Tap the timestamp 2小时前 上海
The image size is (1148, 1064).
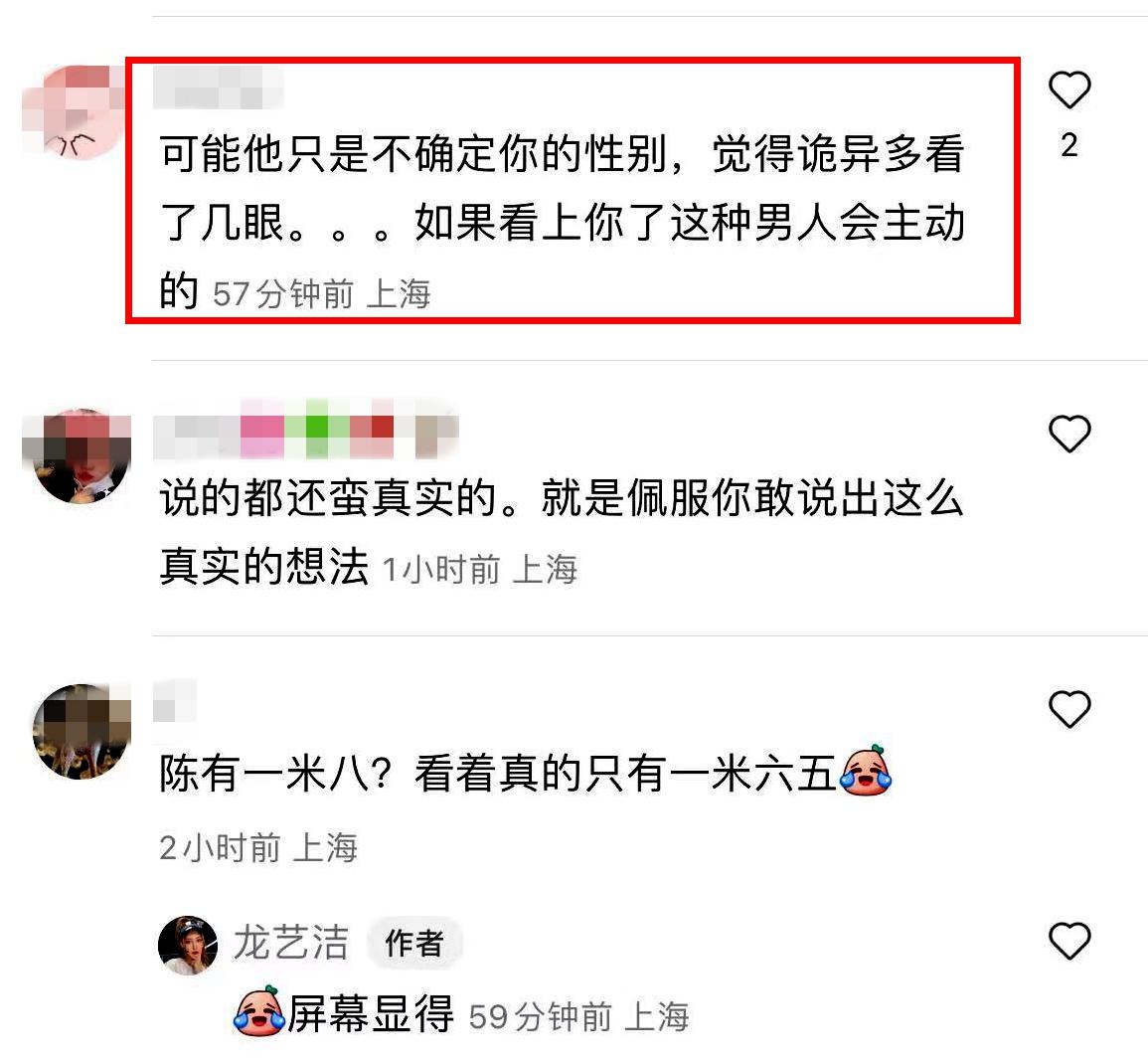coord(258,848)
